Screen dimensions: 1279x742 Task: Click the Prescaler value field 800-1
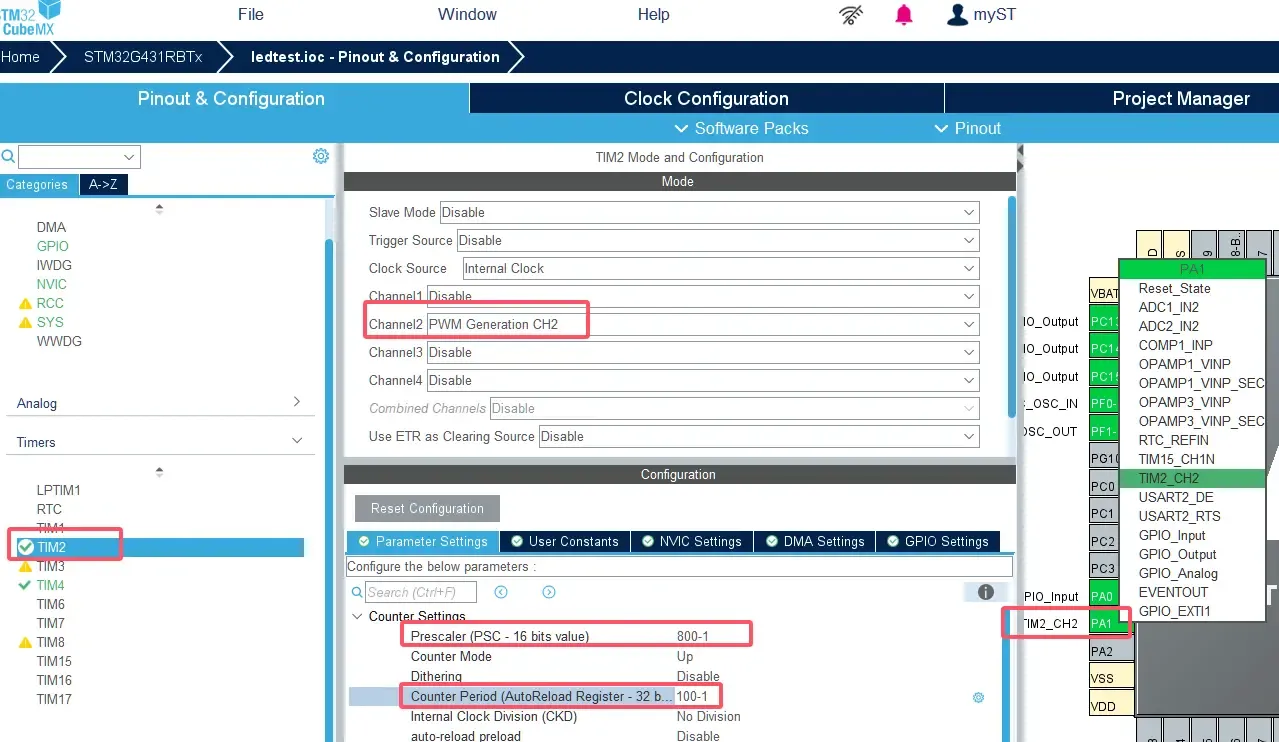coord(692,636)
